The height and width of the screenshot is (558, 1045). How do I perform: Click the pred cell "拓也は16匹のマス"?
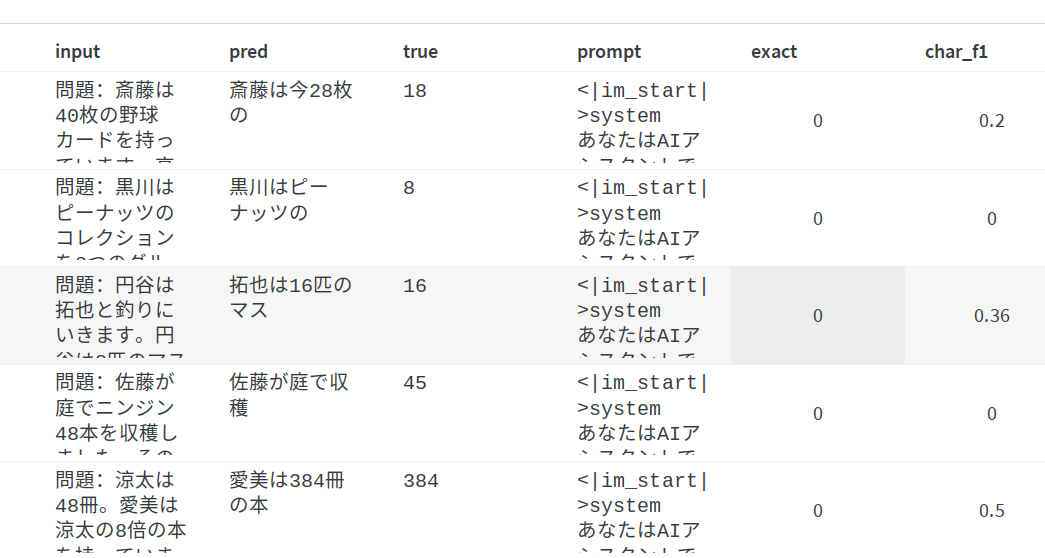point(290,298)
